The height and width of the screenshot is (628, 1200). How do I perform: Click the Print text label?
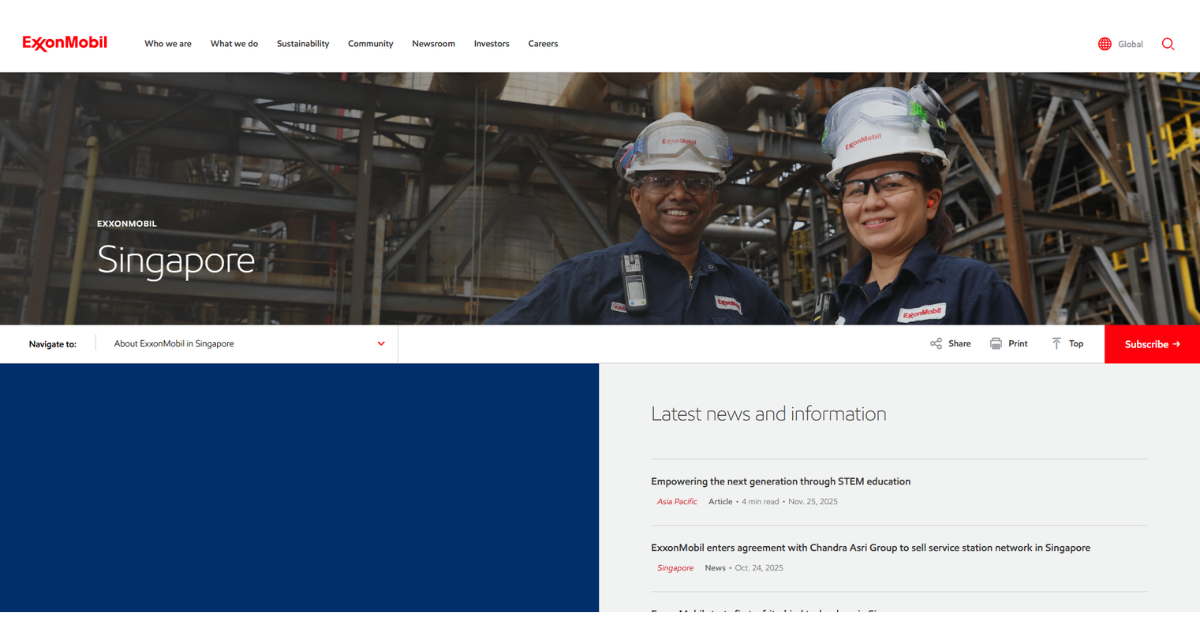(1018, 344)
